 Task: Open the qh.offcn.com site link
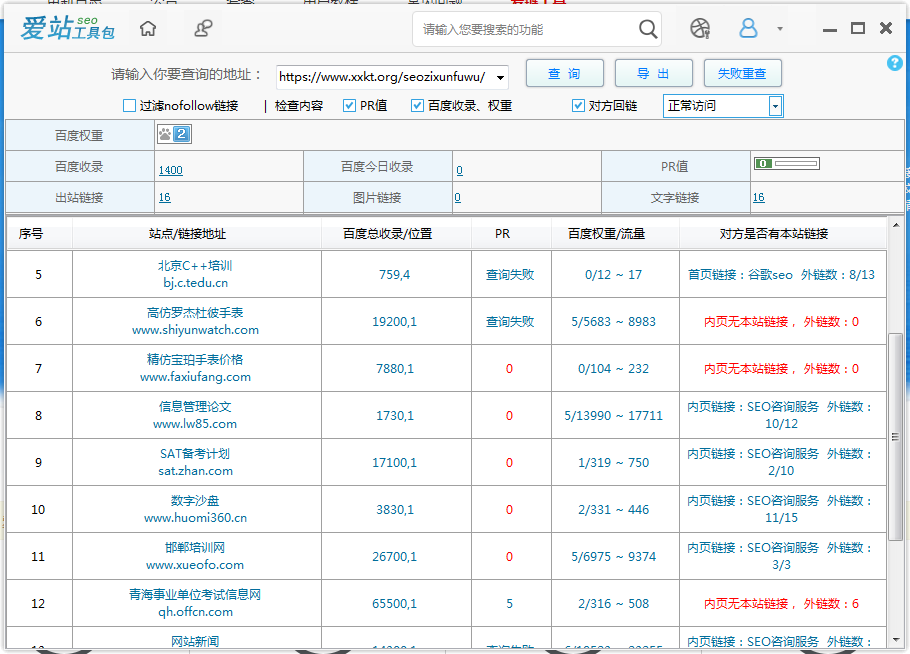196,612
